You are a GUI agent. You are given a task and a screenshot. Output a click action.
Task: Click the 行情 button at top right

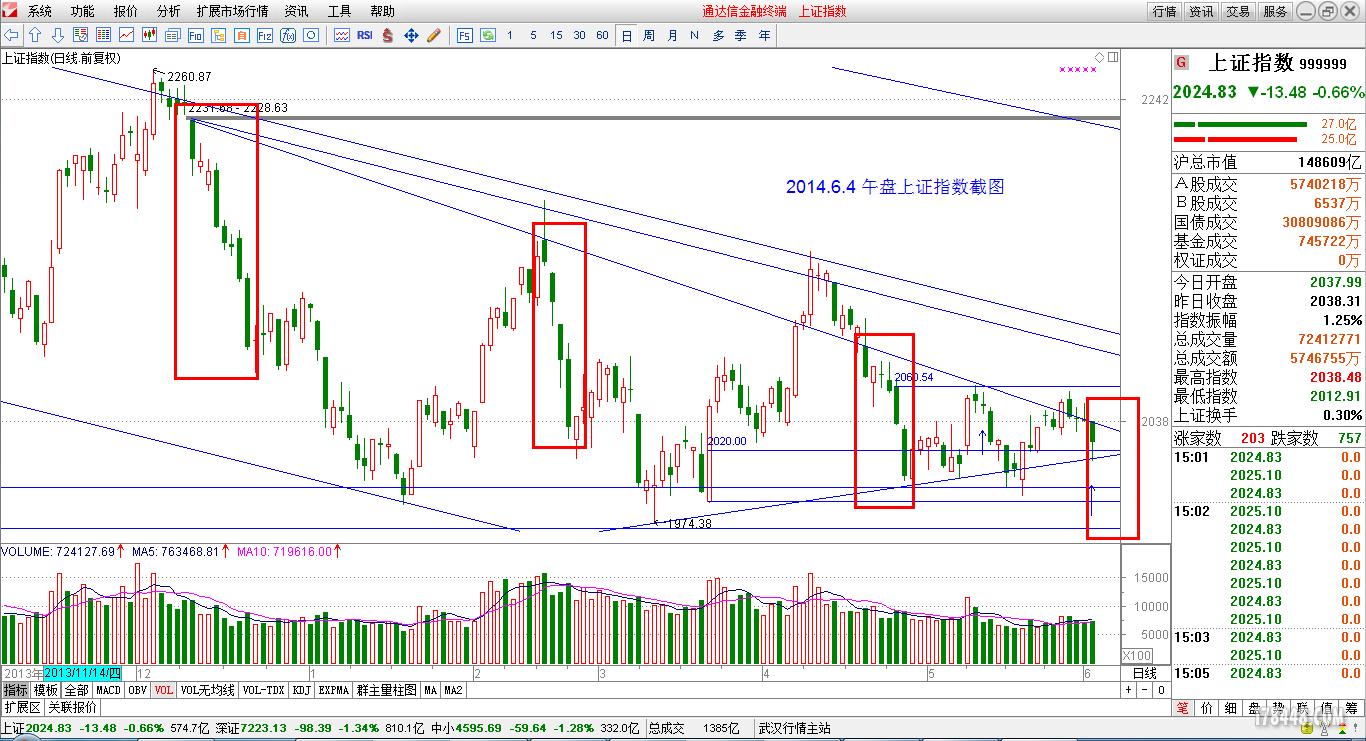coord(1165,11)
